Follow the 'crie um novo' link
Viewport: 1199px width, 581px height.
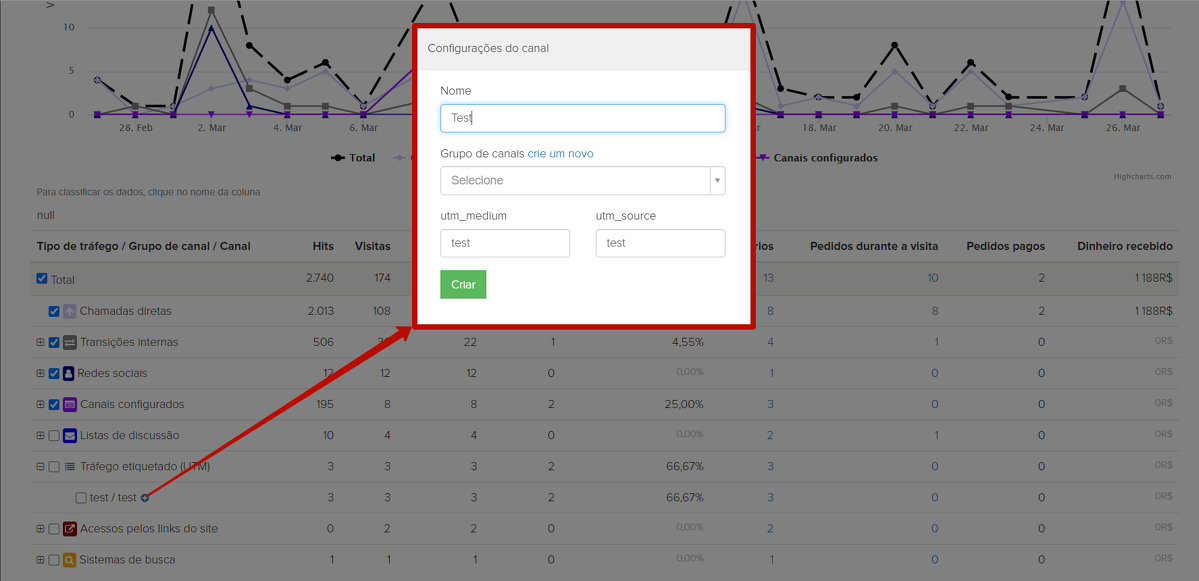560,154
